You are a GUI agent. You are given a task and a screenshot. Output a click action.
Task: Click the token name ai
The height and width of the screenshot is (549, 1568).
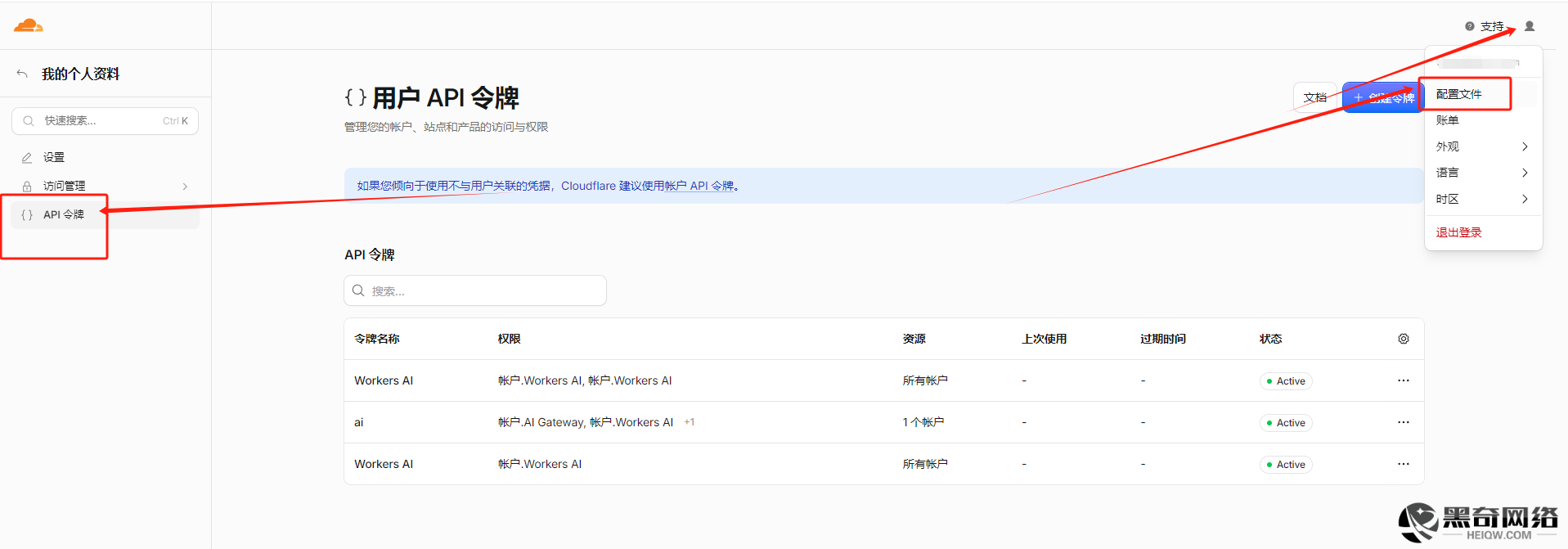(358, 422)
